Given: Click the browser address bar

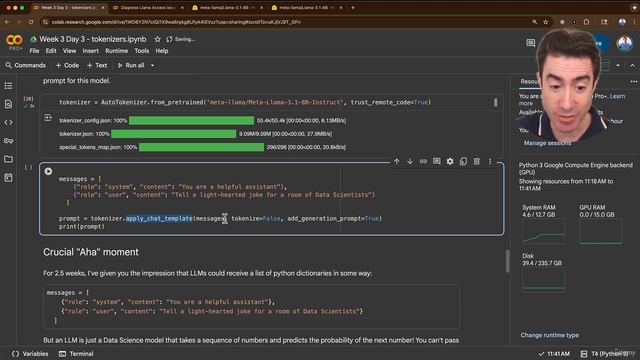Looking at the screenshot, I should [x=286, y=22].
